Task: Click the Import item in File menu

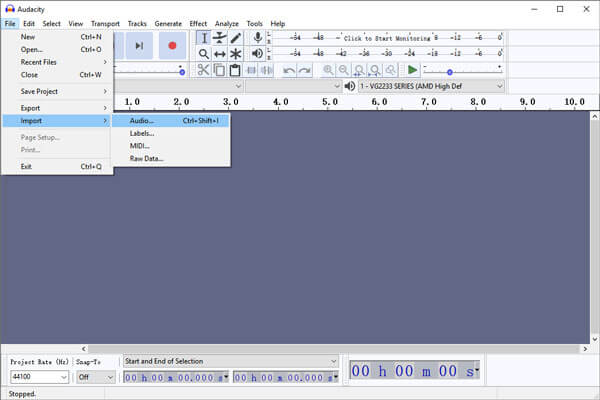Action: [x=57, y=121]
